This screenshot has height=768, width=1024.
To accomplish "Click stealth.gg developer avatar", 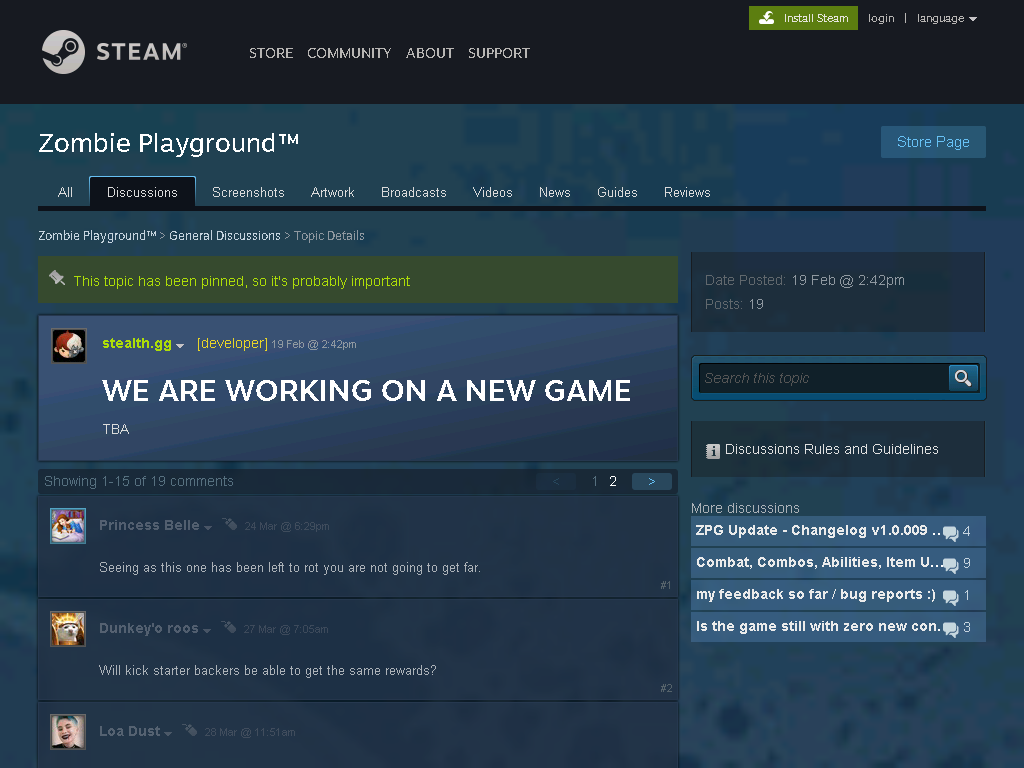I will (69, 345).
